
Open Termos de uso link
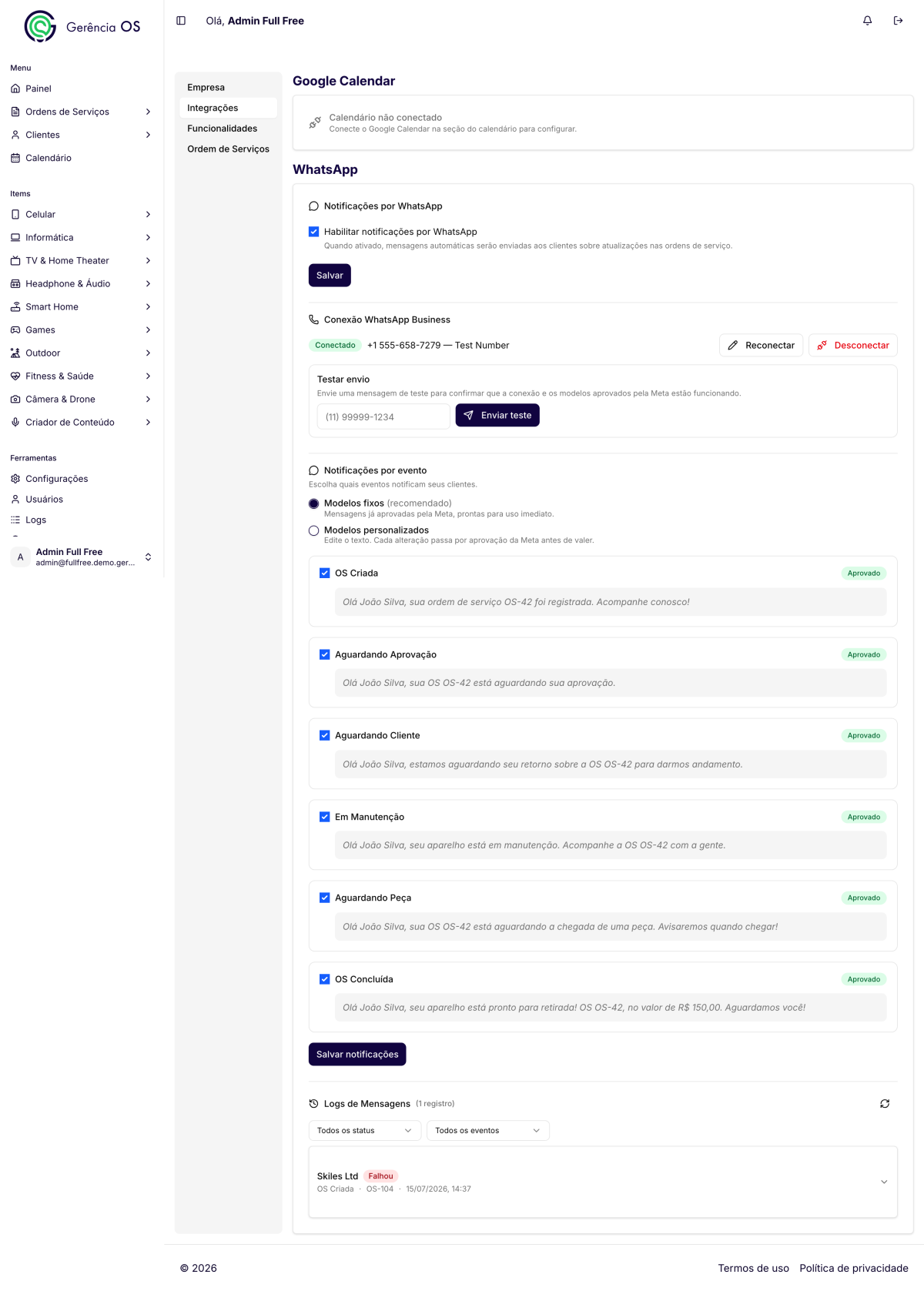coord(754,1268)
